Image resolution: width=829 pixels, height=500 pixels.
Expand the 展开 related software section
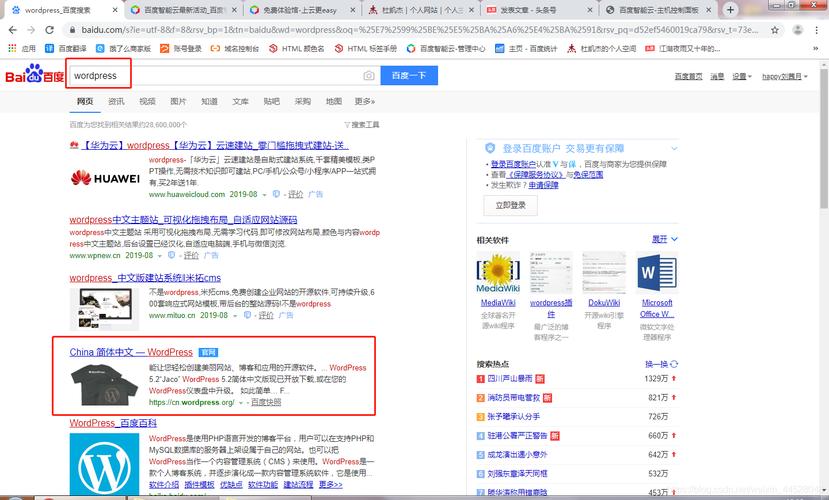coord(665,239)
